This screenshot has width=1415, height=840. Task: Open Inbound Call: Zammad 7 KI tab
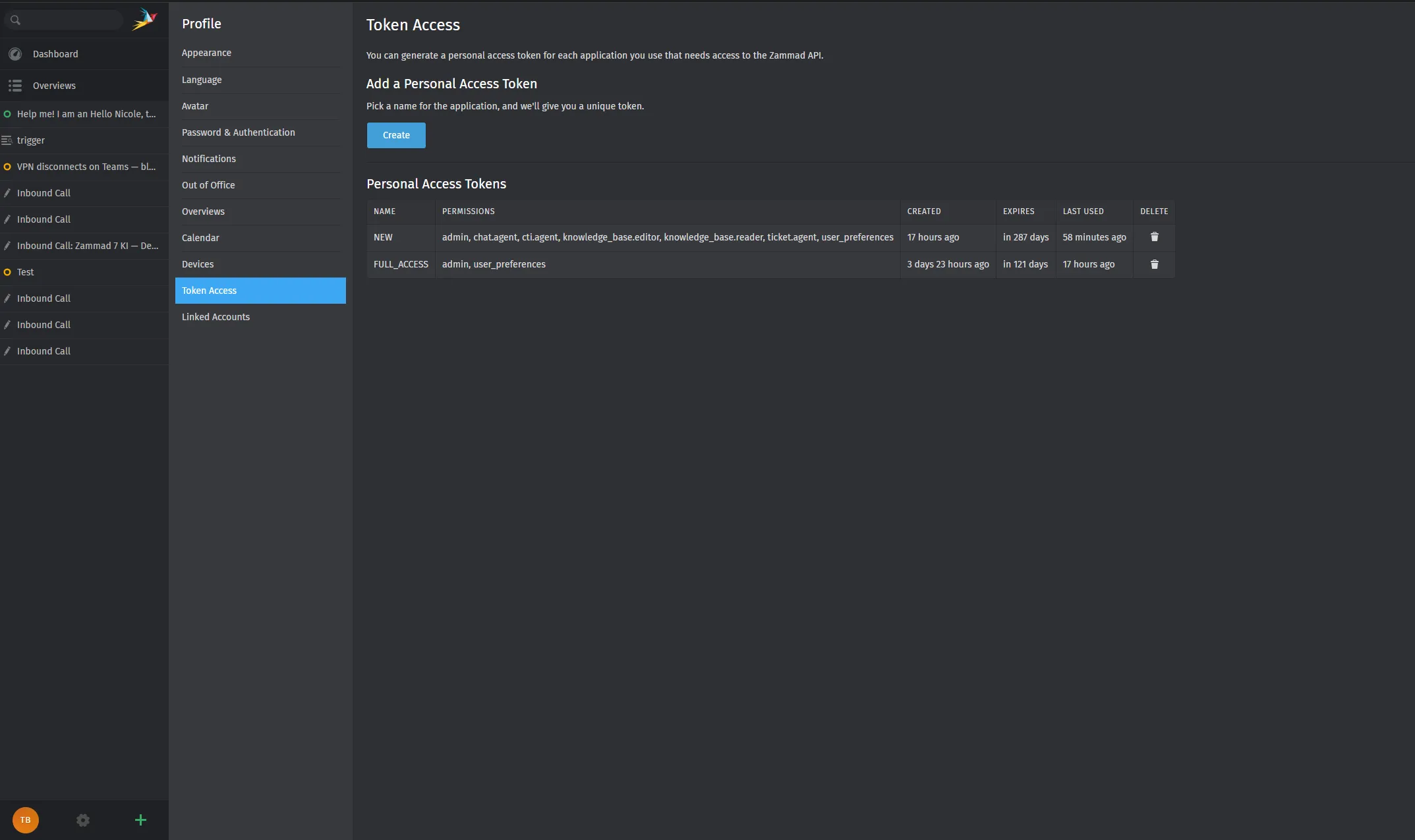tap(84, 246)
